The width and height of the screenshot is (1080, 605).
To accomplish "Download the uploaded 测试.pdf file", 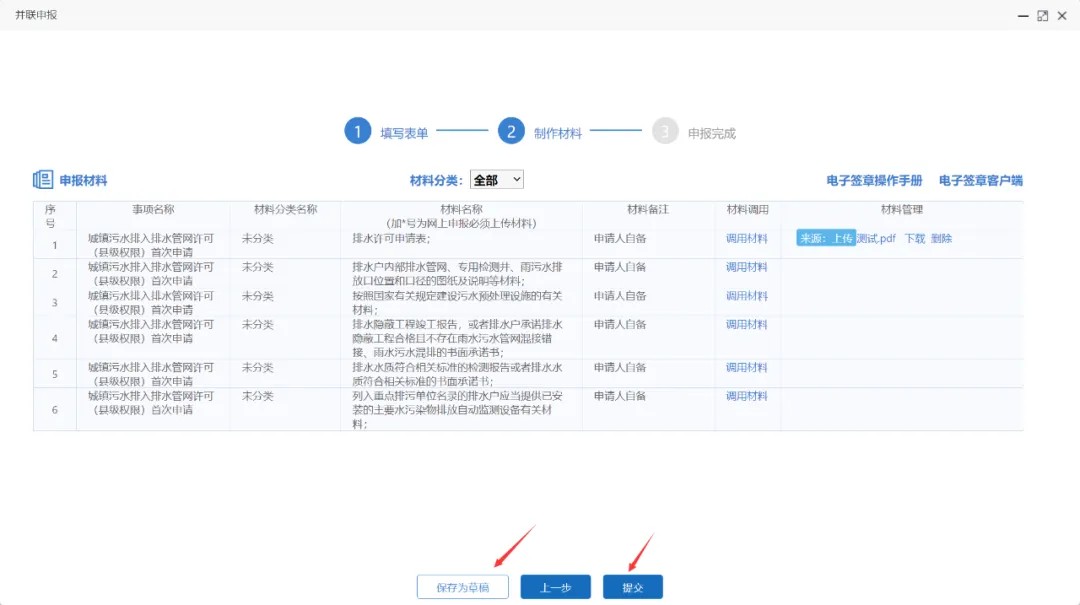I will click(914, 238).
